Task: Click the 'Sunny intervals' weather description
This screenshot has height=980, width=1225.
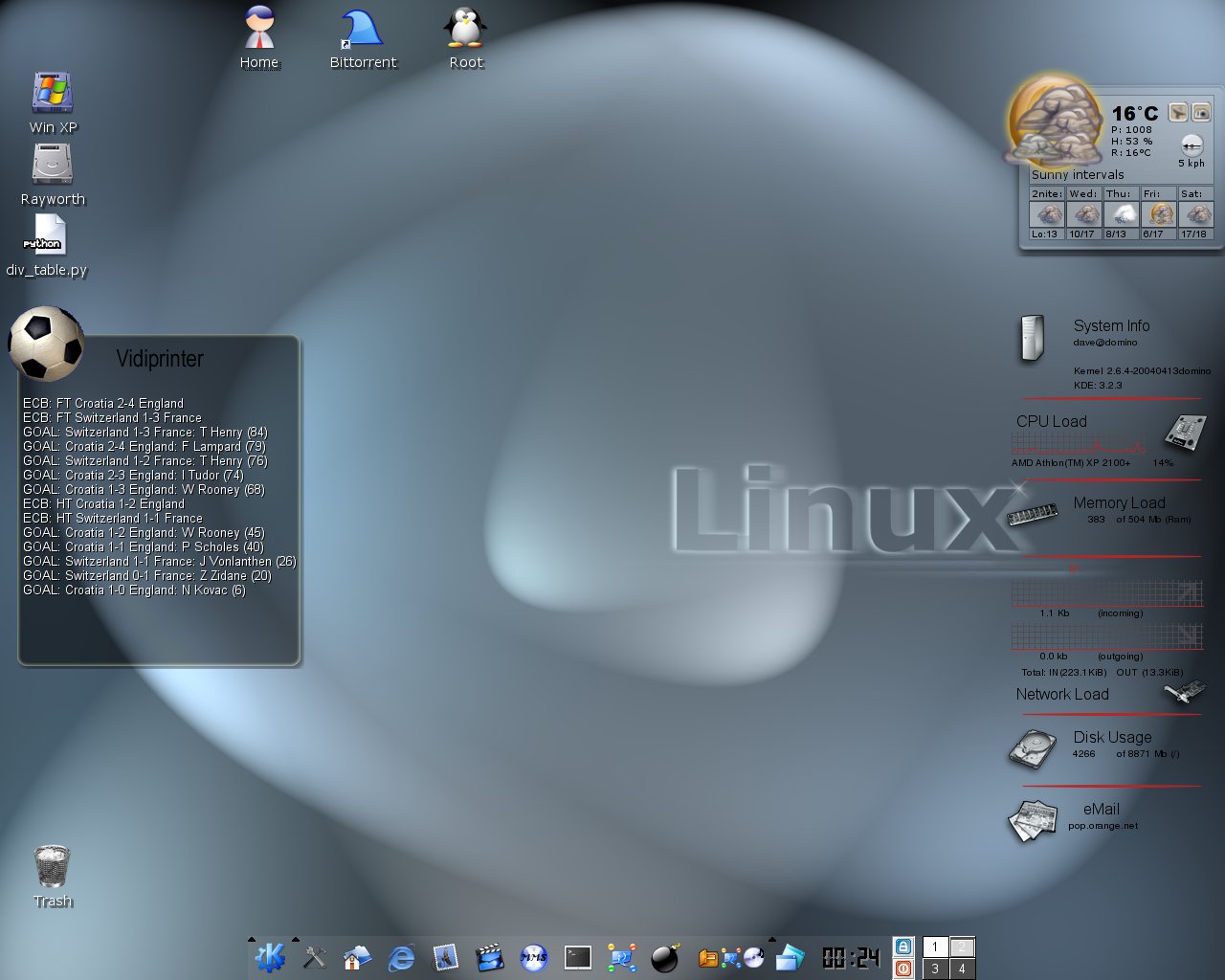Action: (1078, 174)
